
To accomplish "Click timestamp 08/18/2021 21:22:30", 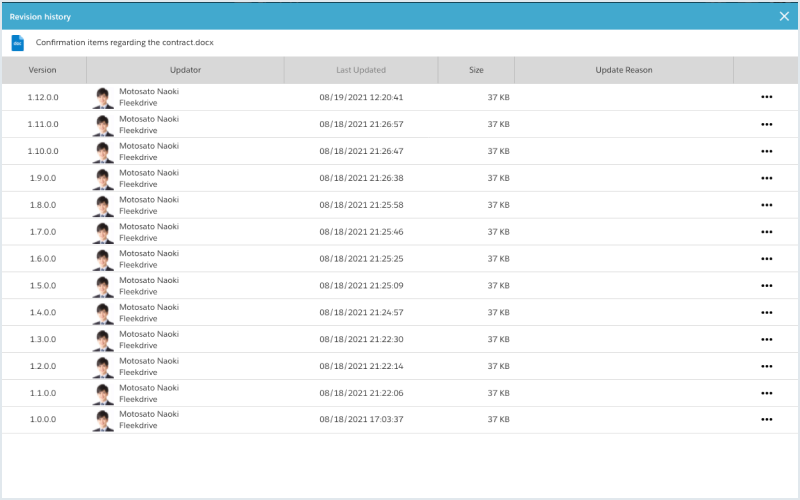I will pyautogui.click(x=361, y=339).
